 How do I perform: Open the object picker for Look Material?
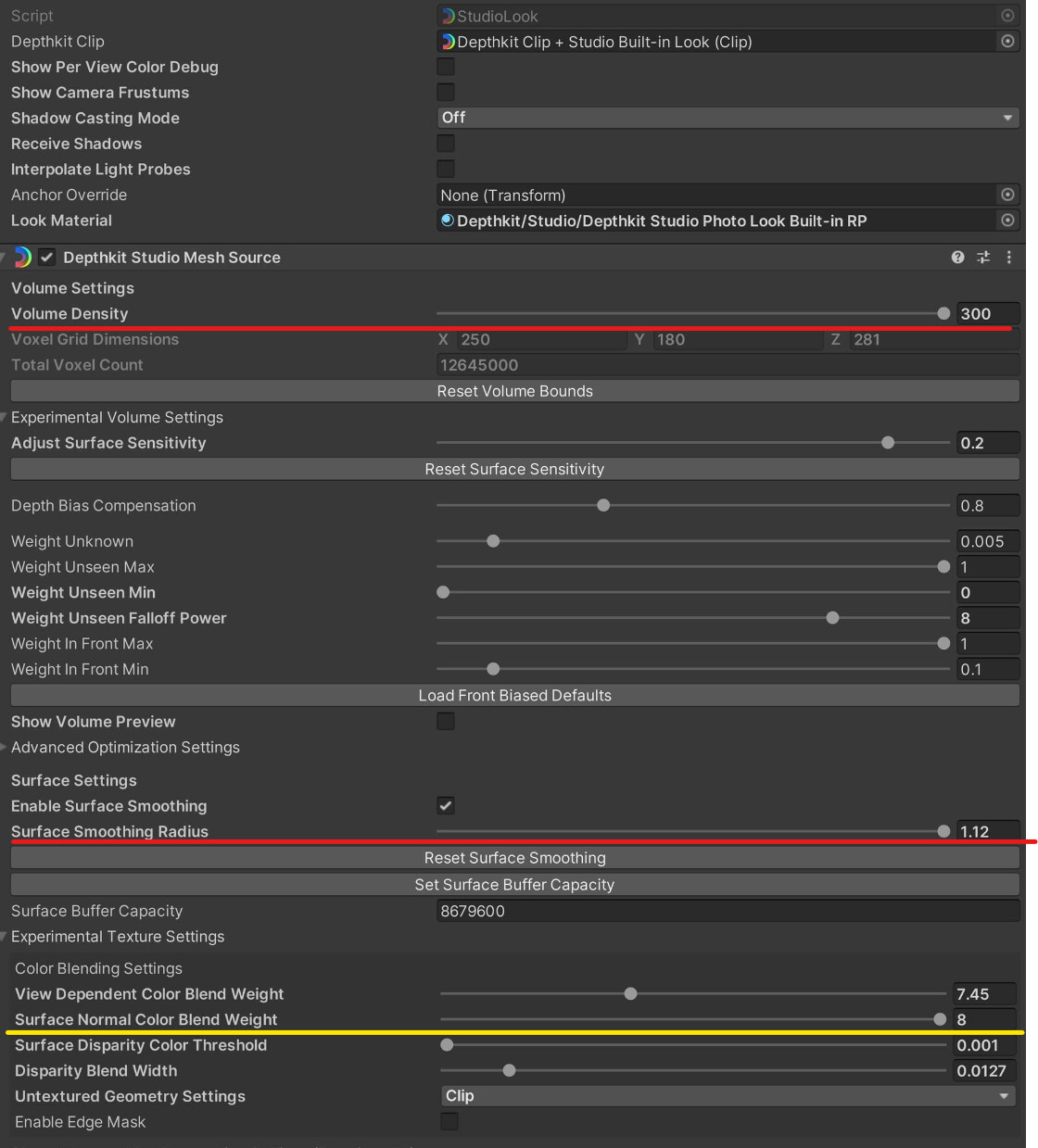(x=1007, y=221)
